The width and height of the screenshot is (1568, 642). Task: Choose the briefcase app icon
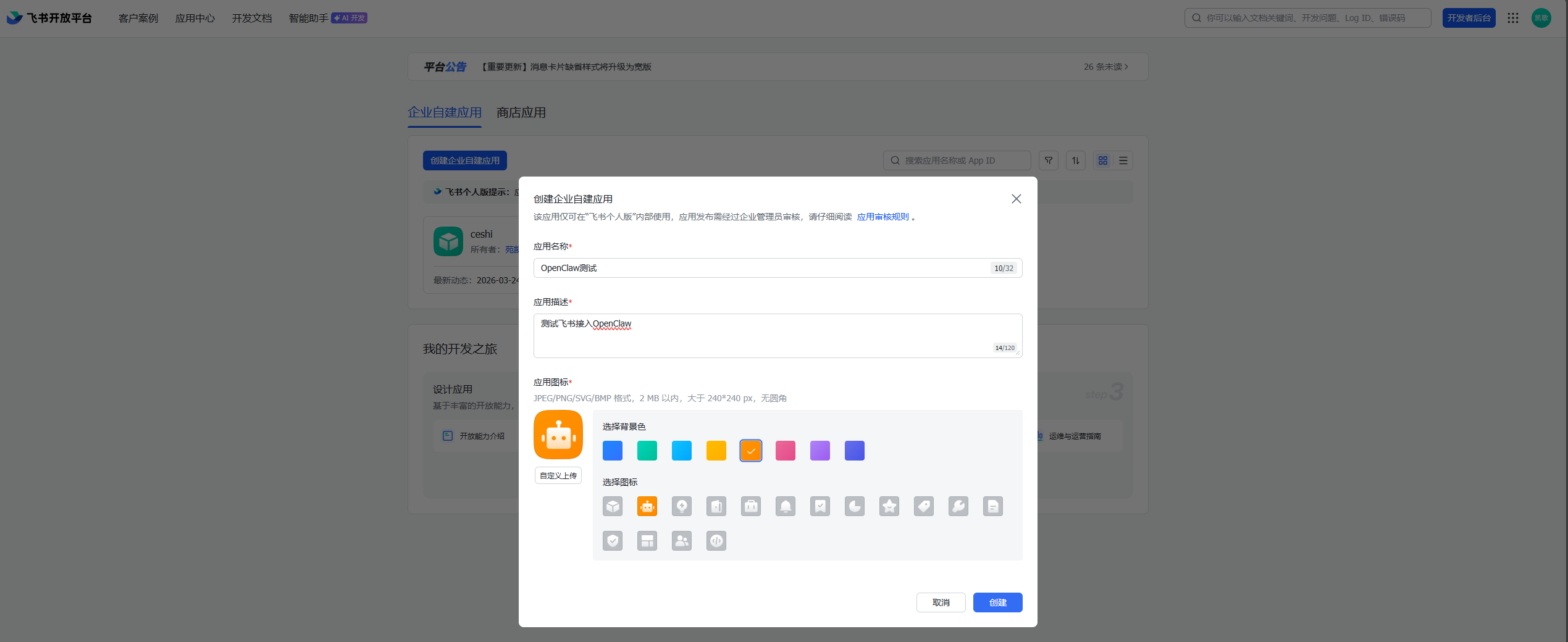(x=750, y=506)
